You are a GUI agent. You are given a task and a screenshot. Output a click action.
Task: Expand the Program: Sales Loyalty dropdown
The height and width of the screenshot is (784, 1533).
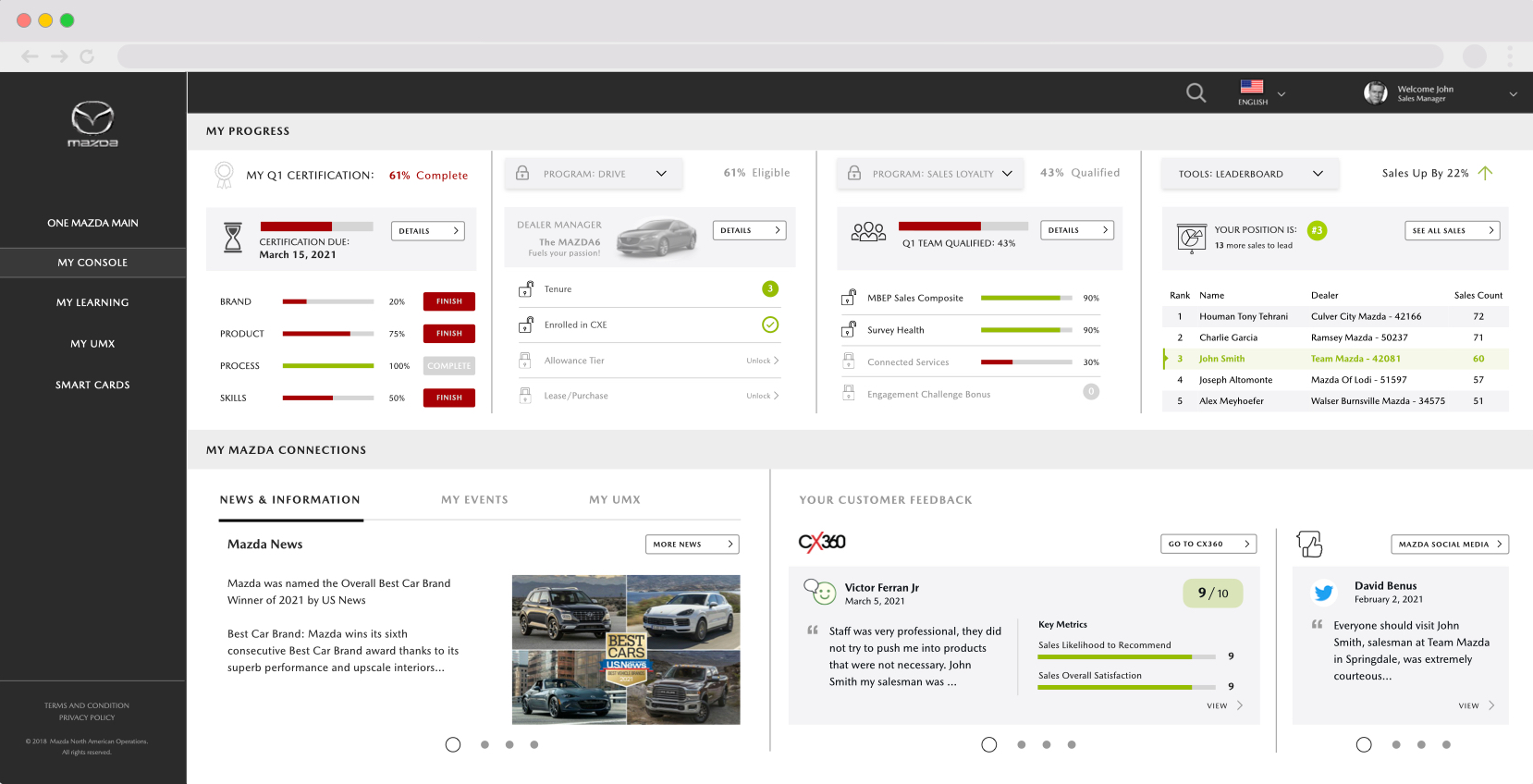(x=930, y=174)
